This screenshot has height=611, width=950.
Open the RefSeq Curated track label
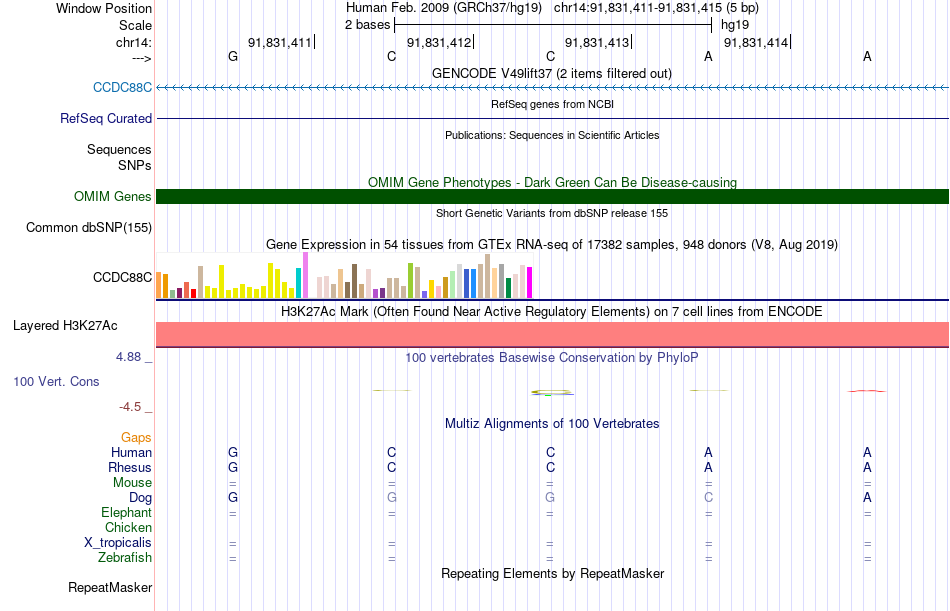pos(106,118)
